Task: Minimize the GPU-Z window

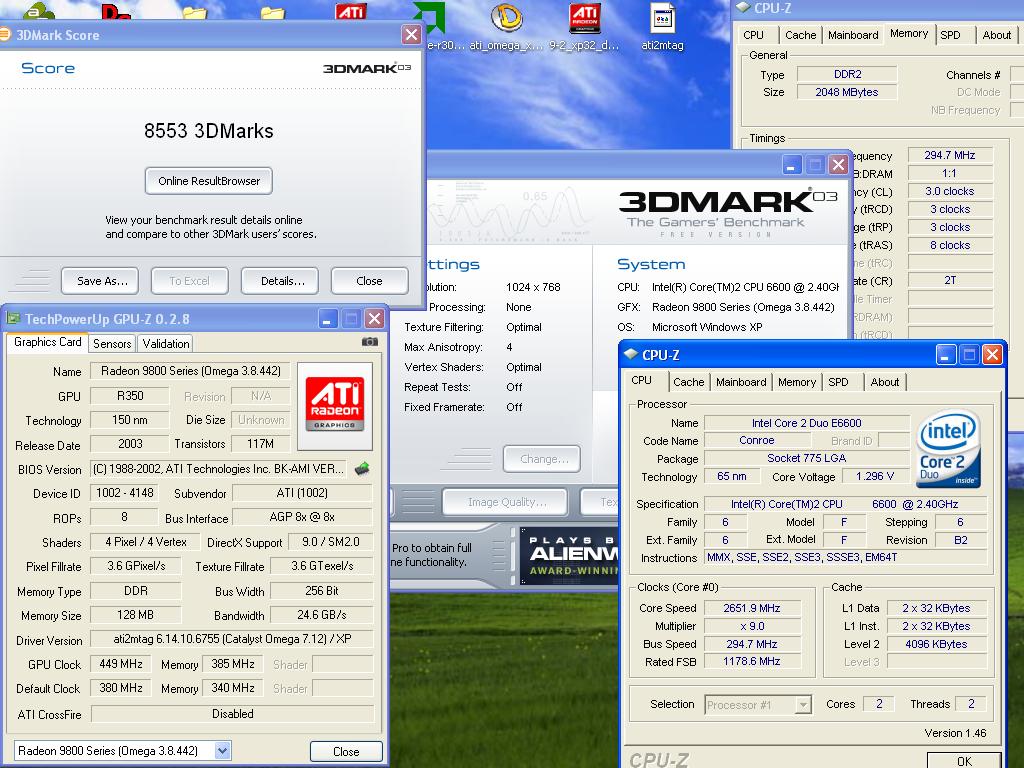Action: 328,319
